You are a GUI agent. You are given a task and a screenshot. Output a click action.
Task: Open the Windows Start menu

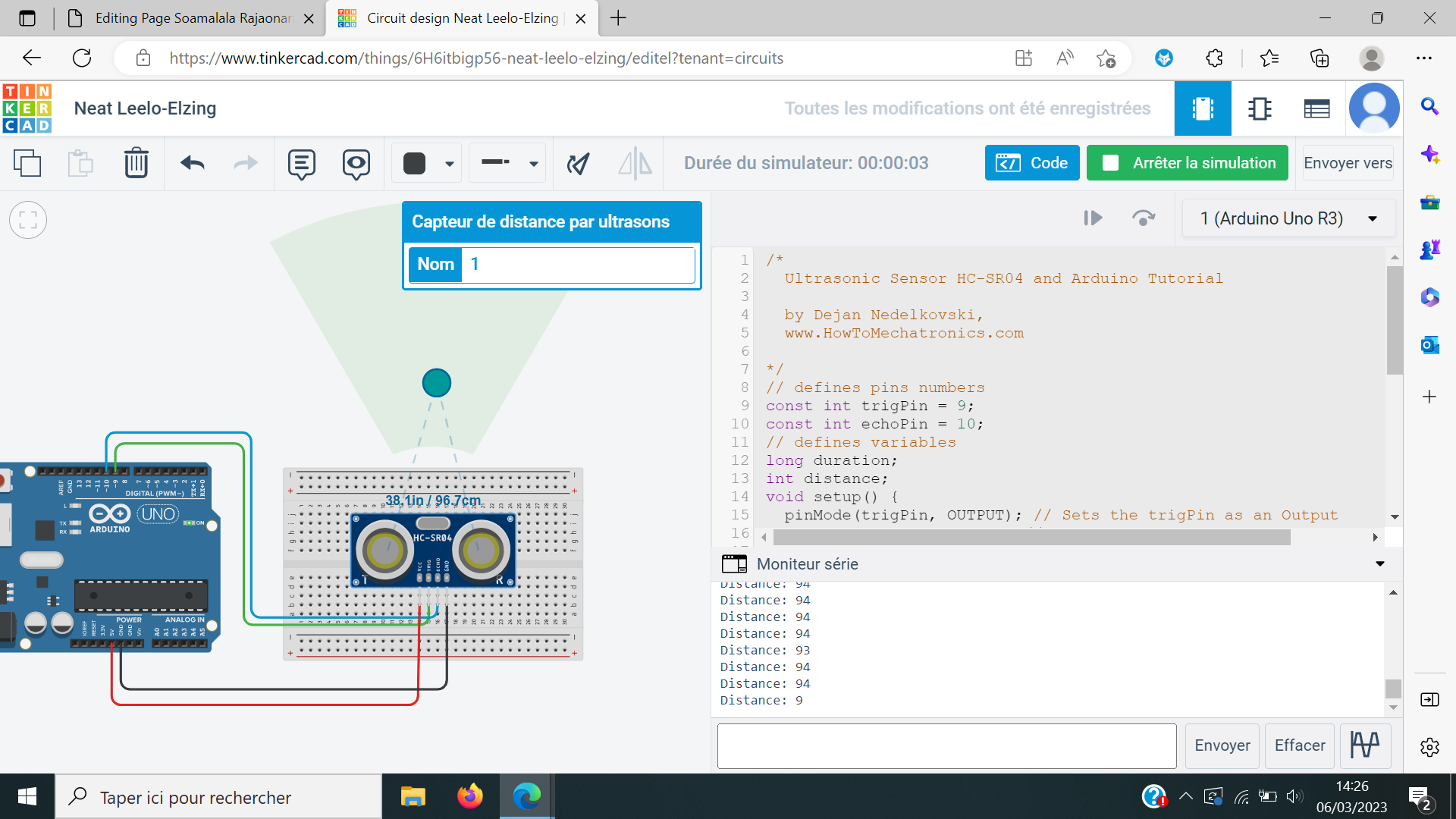(x=27, y=796)
